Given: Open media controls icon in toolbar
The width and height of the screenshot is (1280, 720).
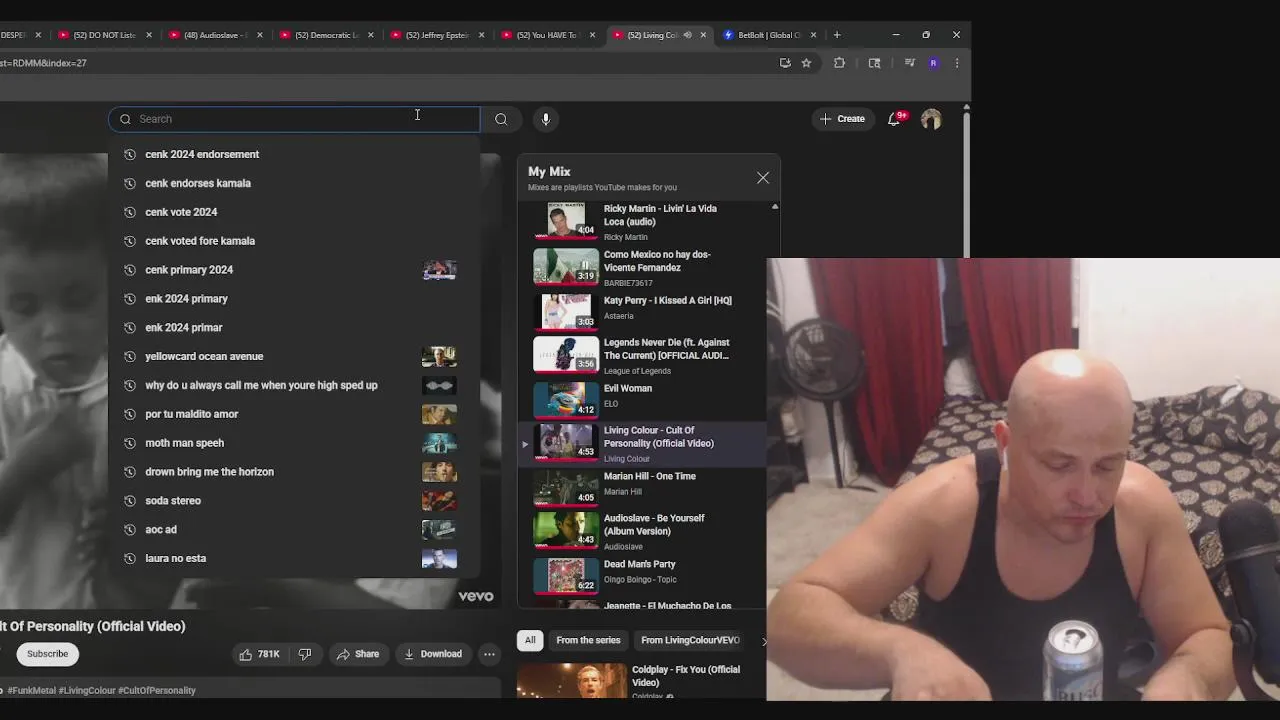Looking at the screenshot, I should (x=909, y=63).
